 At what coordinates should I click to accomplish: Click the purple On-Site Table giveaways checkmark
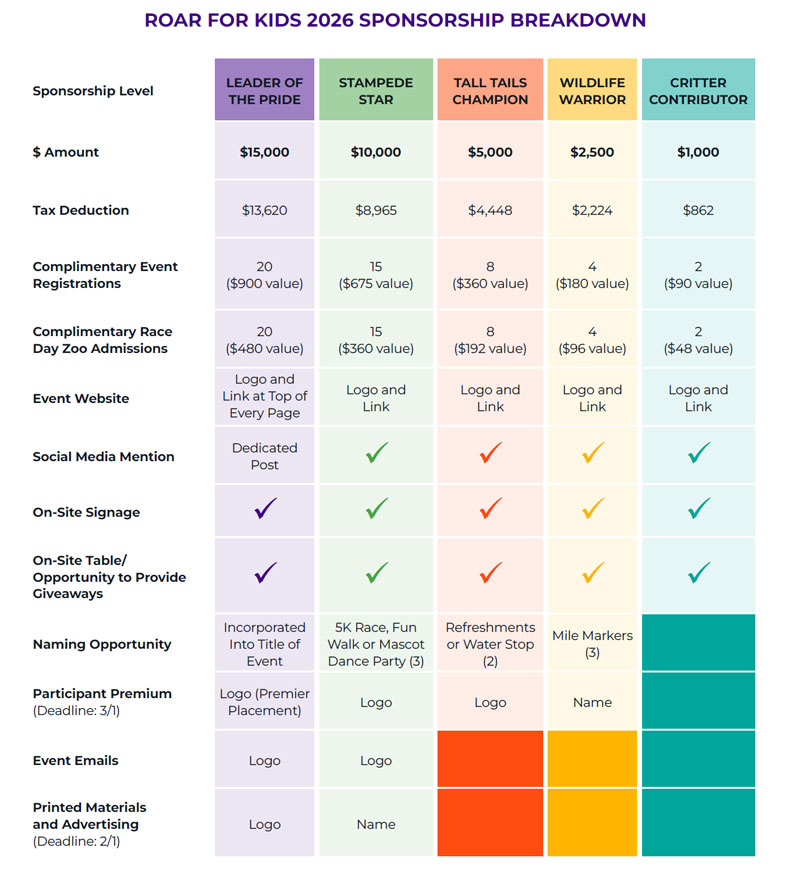click(x=265, y=573)
